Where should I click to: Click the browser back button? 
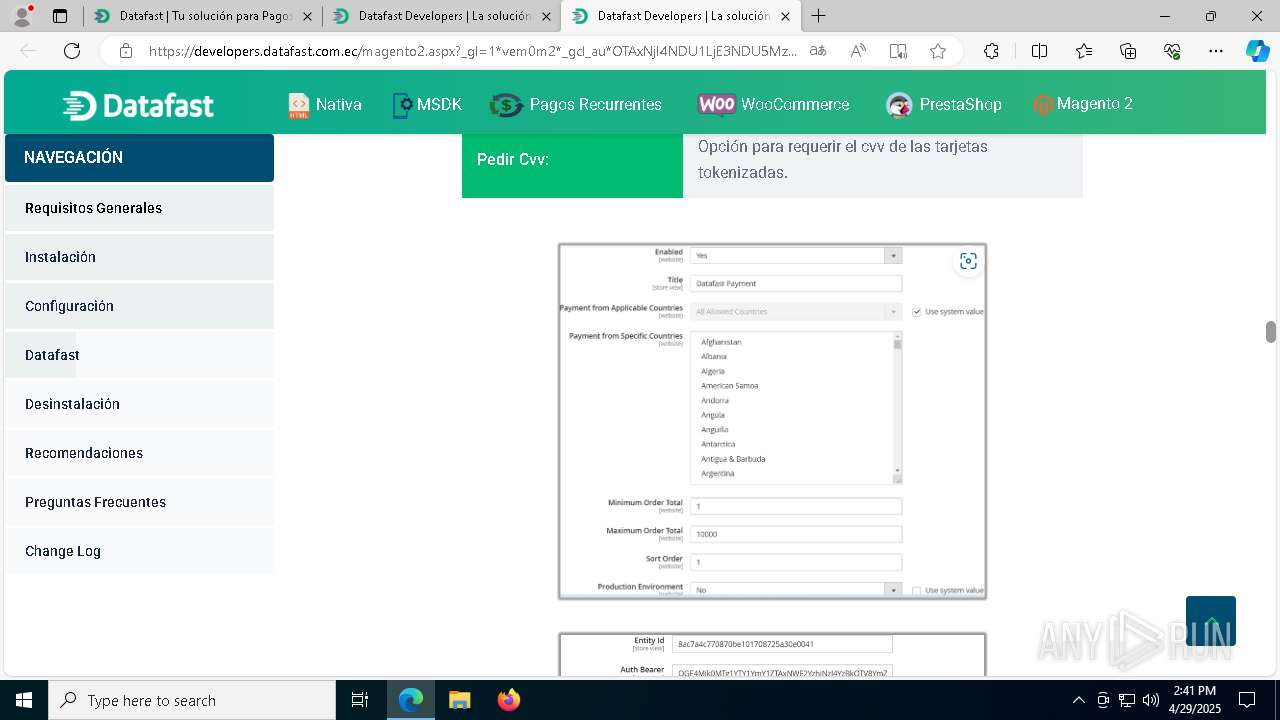coord(28,51)
